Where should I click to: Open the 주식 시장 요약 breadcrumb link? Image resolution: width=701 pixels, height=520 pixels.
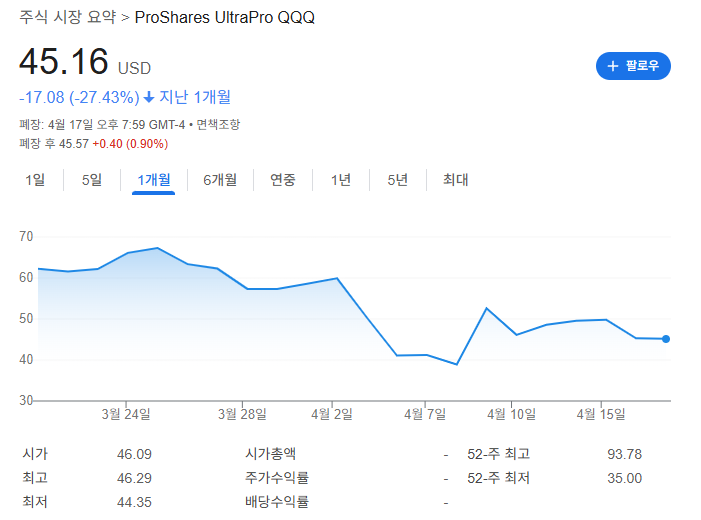(68, 17)
